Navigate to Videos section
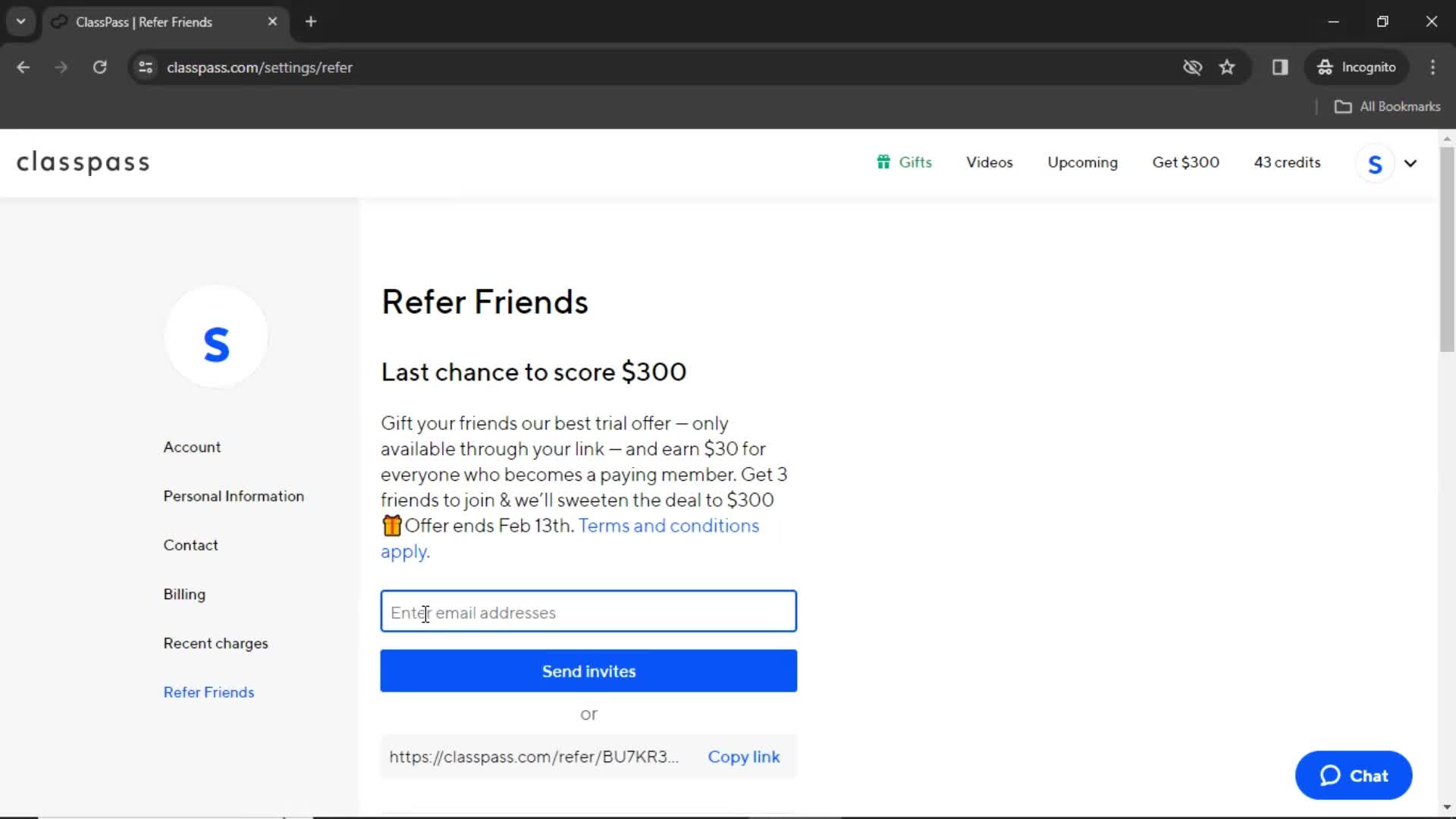The width and height of the screenshot is (1456, 819). coord(988,163)
